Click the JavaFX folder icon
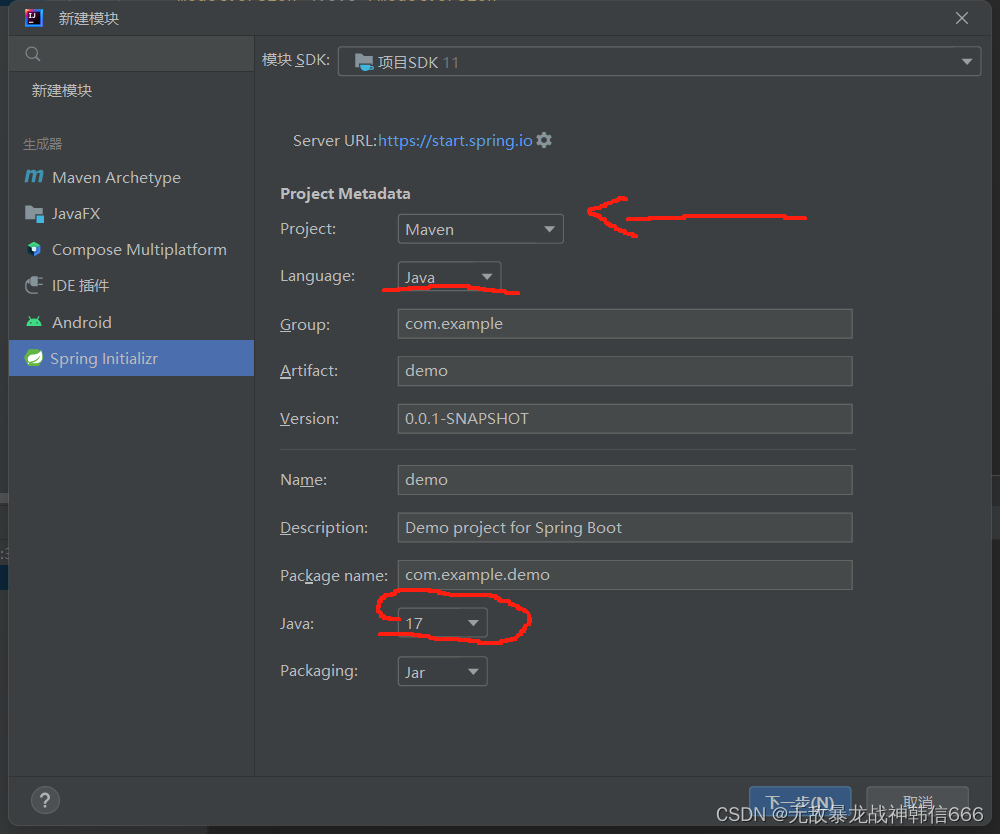Image resolution: width=1000 pixels, height=834 pixels. (x=34, y=214)
